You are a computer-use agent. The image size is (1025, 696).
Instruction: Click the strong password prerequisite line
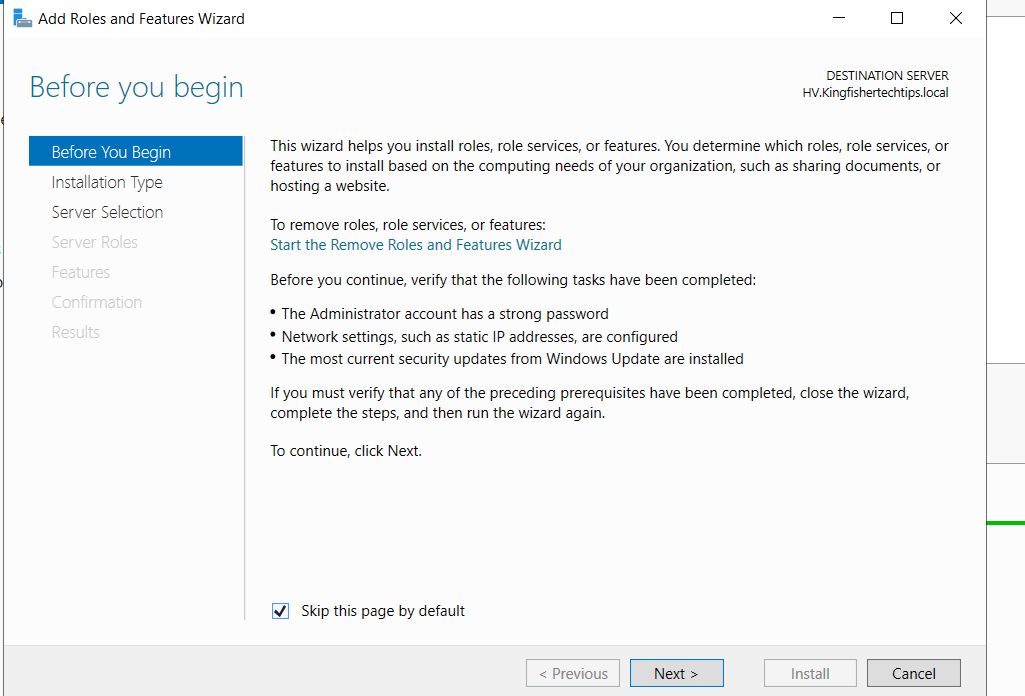445,314
